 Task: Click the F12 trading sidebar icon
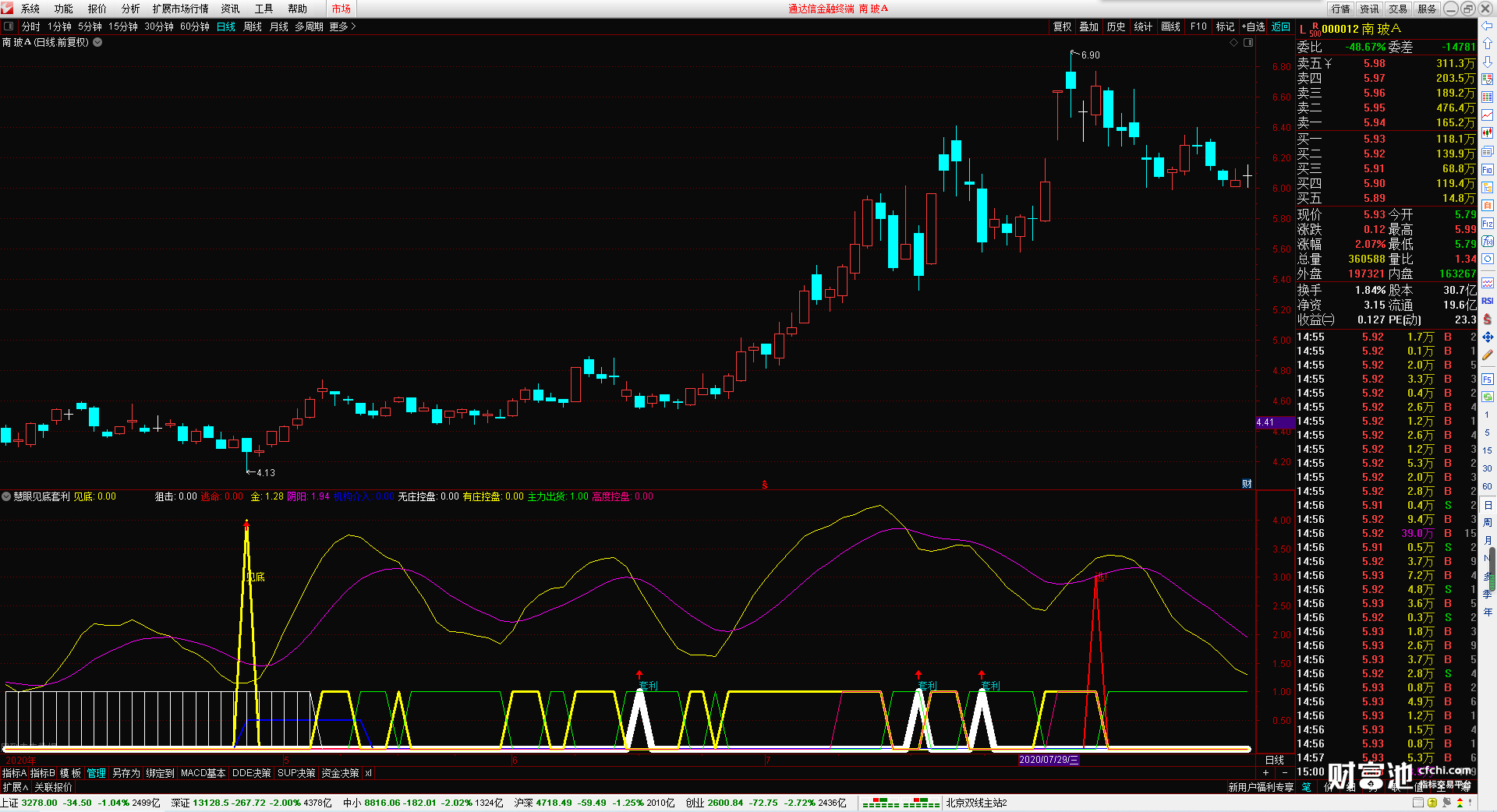[1488, 224]
